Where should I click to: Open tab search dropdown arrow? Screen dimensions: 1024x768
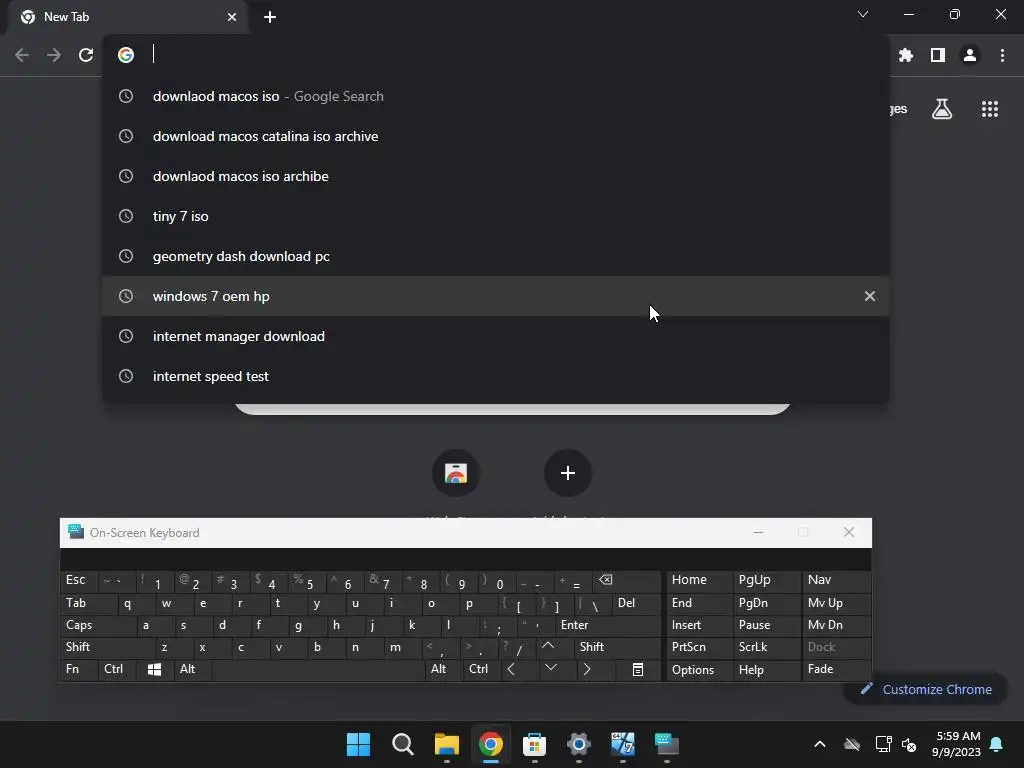(x=863, y=14)
